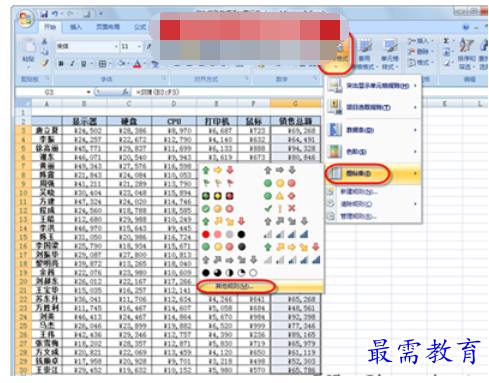
Task: Select column G header
Action: tap(295, 104)
